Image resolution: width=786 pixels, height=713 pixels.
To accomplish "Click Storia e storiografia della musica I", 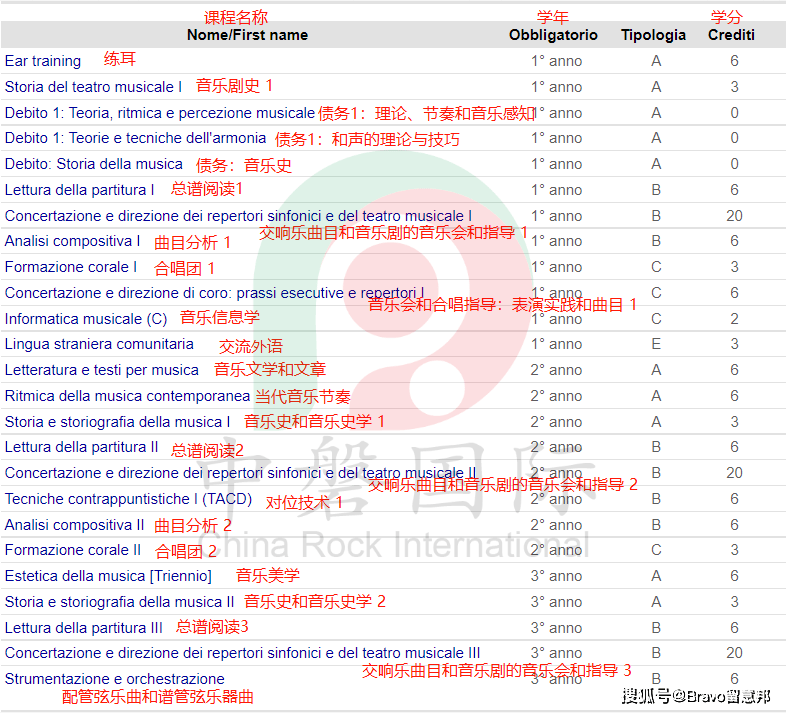I will (117, 422).
